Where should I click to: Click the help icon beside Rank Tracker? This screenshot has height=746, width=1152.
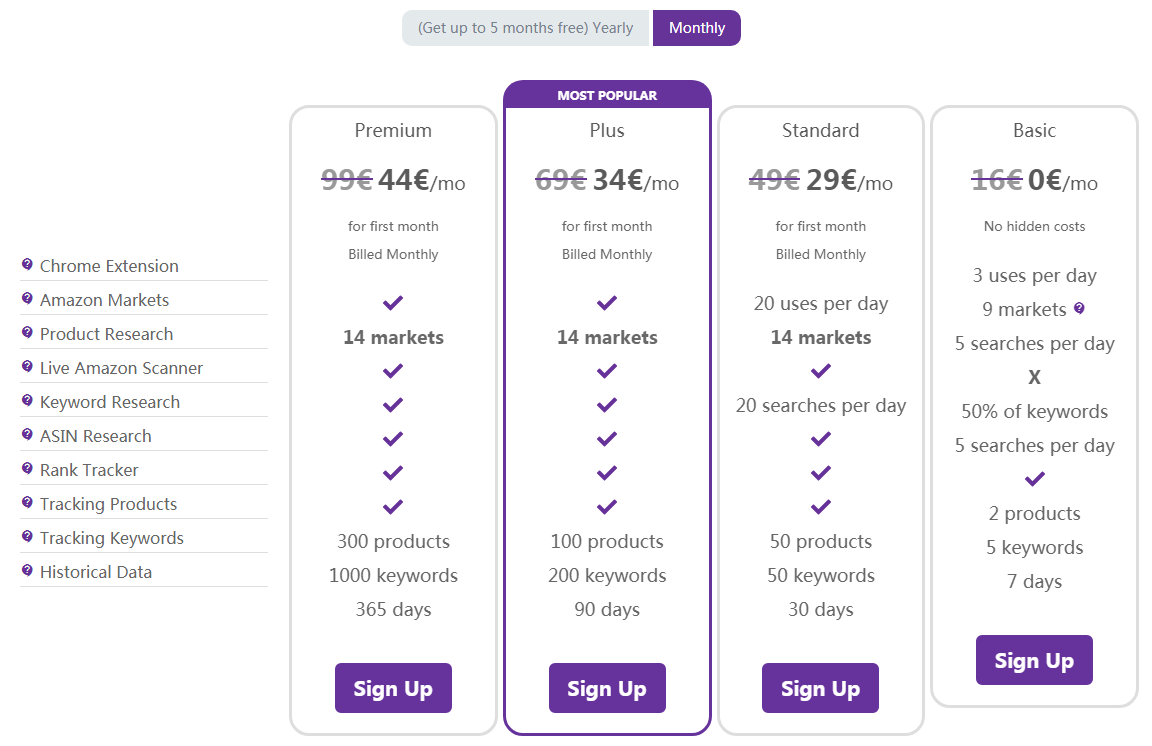point(27,468)
